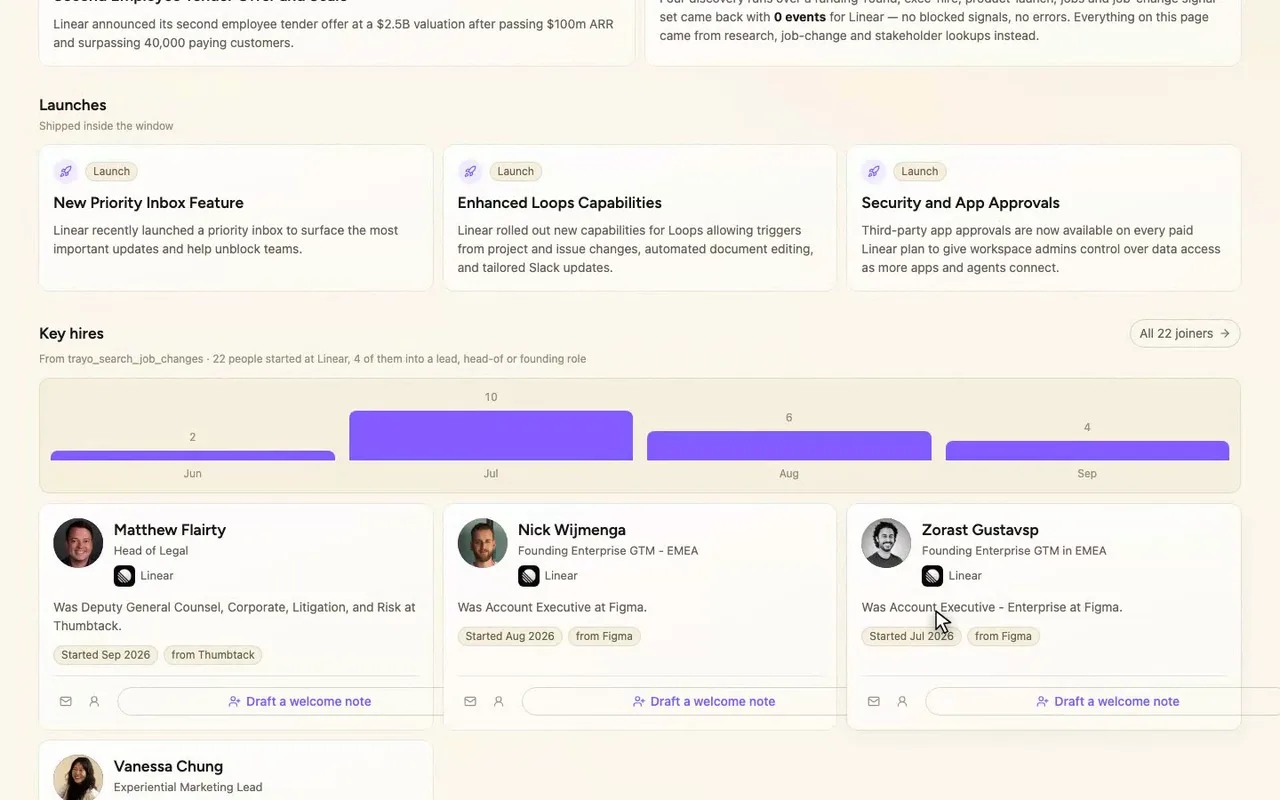The width and height of the screenshot is (1280, 800).
Task: Click the Linear logo under Matthew Flairty
Action: 124,576
